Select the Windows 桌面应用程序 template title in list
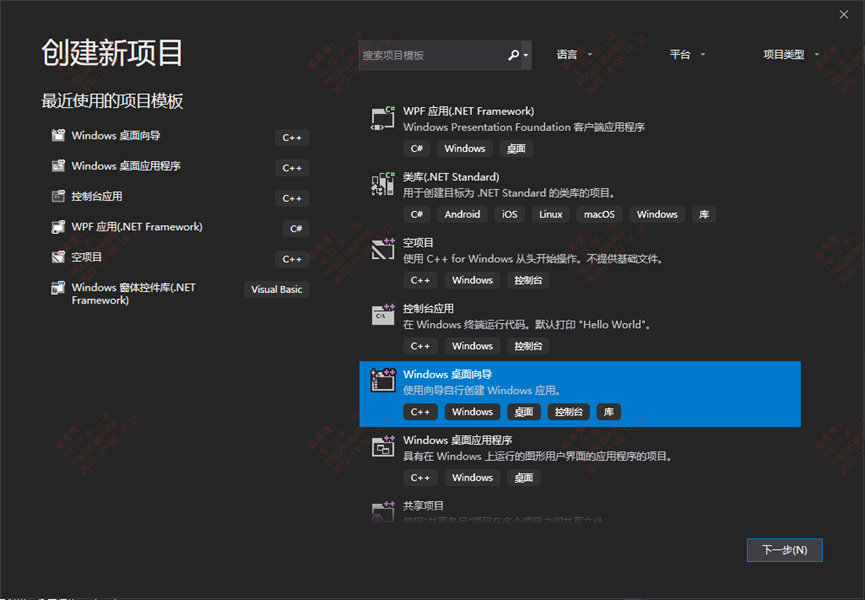The image size is (865, 600). tap(457, 440)
